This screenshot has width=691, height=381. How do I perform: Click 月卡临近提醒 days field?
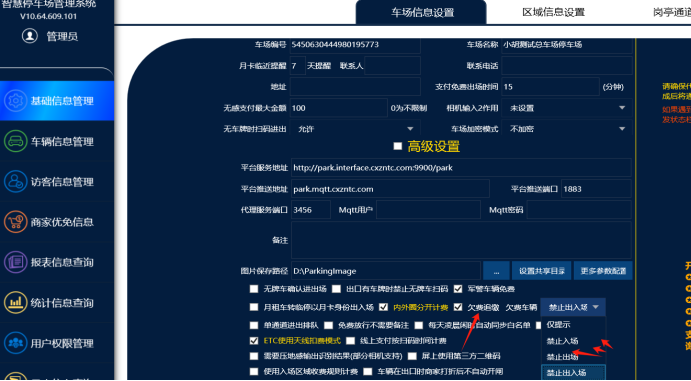pos(297,66)
